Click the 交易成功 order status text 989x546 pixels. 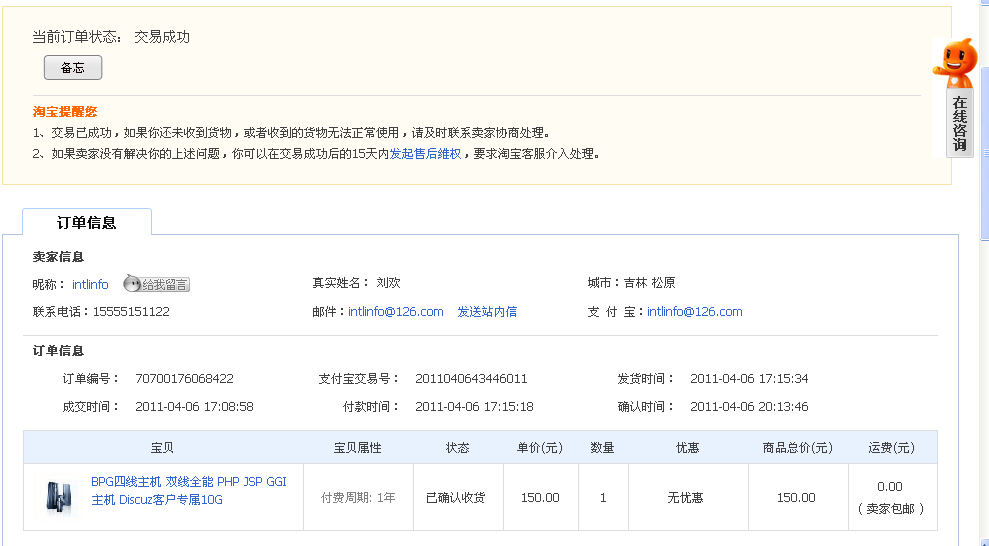pos(162,37)
